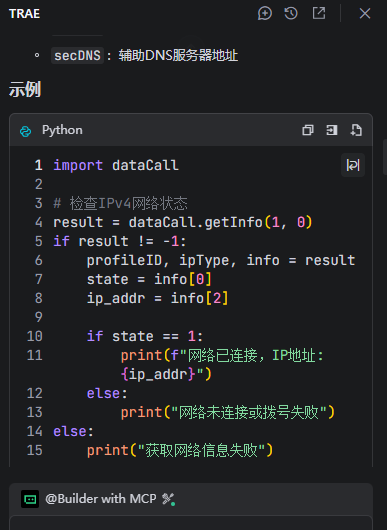Viewport: 387px width, 530px height.
Task: Click line profileID, ipType, info = result
Action: pyautogui.click(x=221, y=260)
